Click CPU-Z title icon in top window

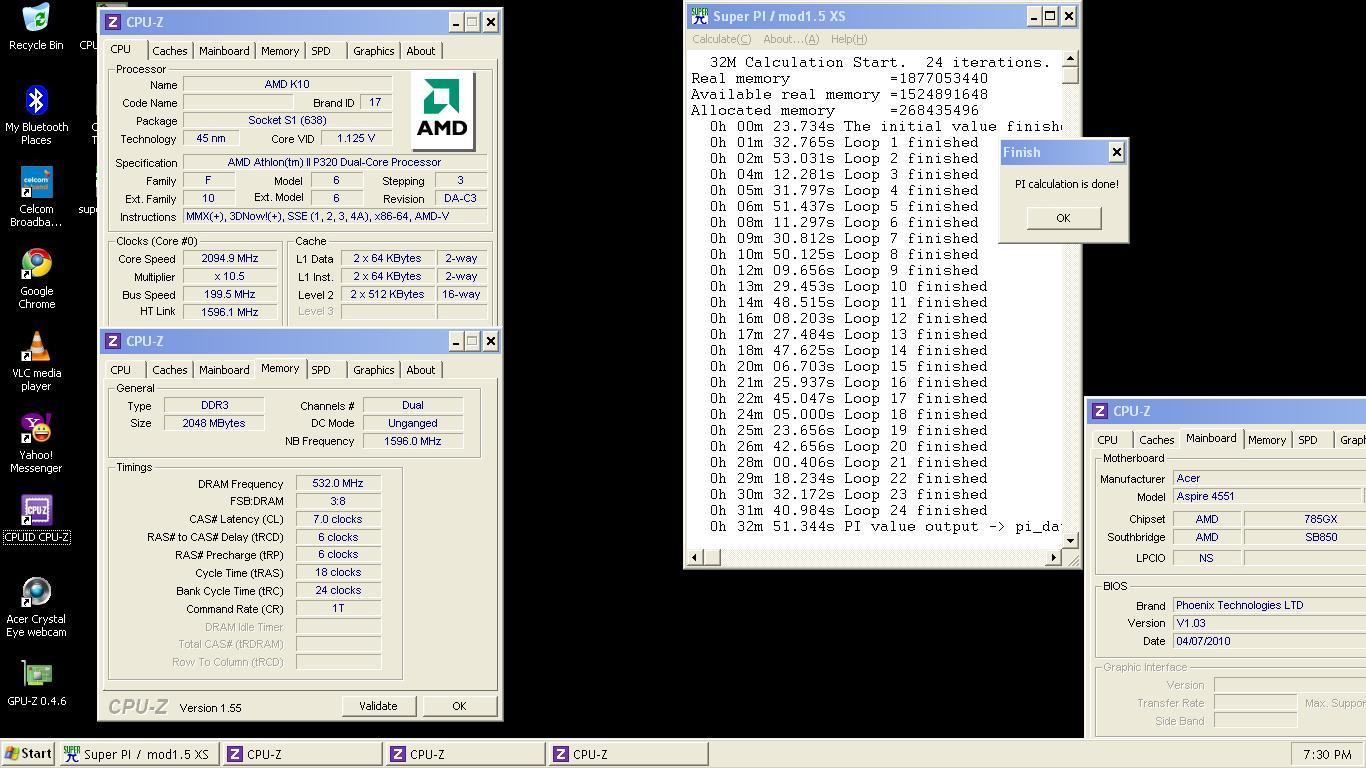click(x=113, y=22)
